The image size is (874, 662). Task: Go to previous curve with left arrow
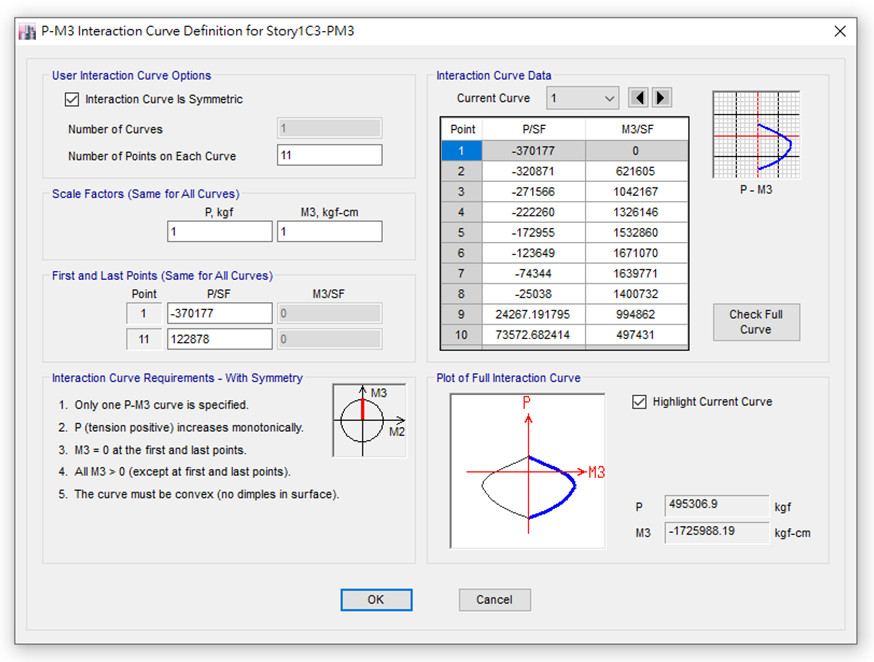pyautogui.click(x=639, y=98)
